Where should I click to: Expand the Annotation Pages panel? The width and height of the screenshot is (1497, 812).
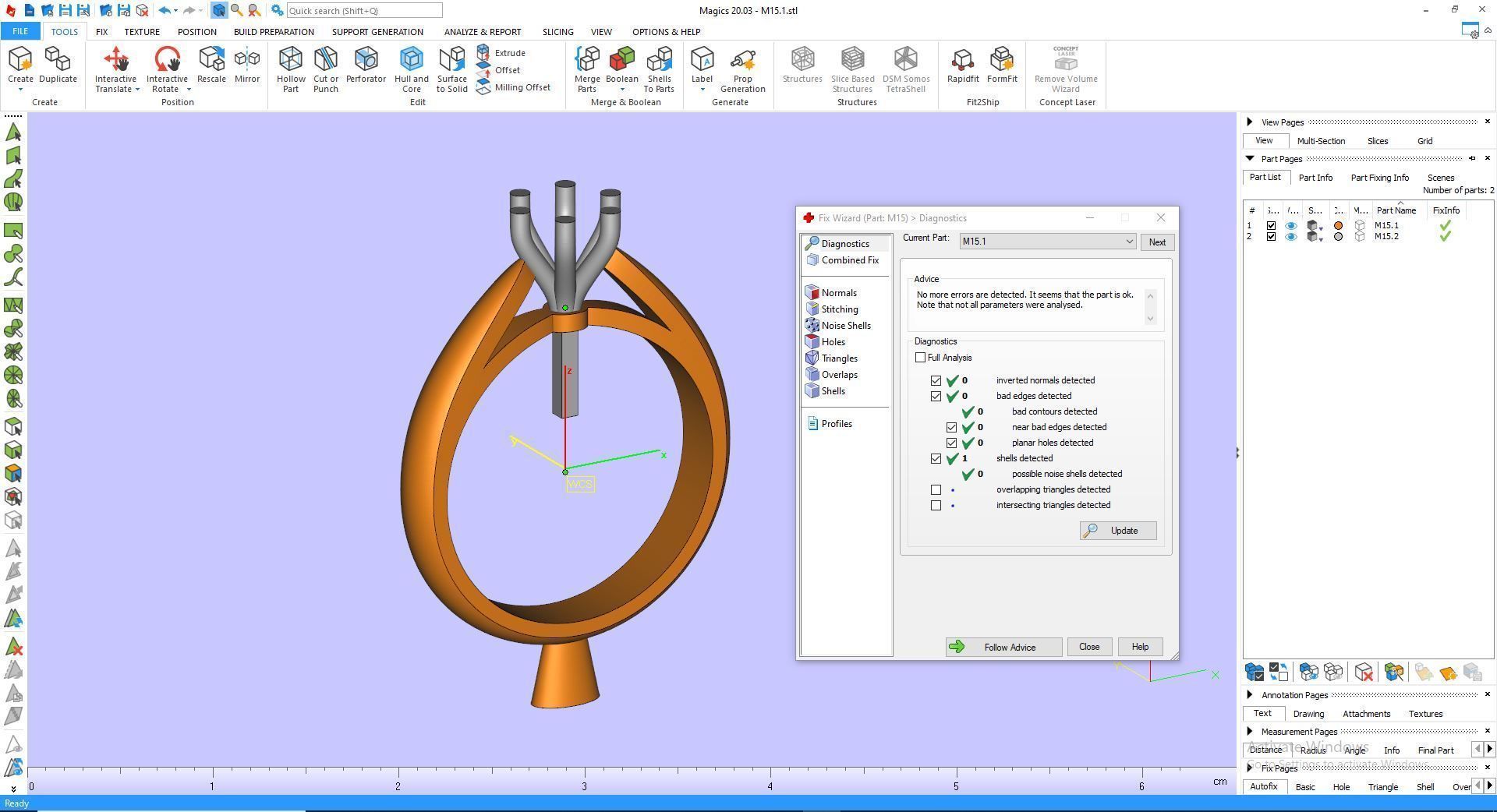point(1249,694)
